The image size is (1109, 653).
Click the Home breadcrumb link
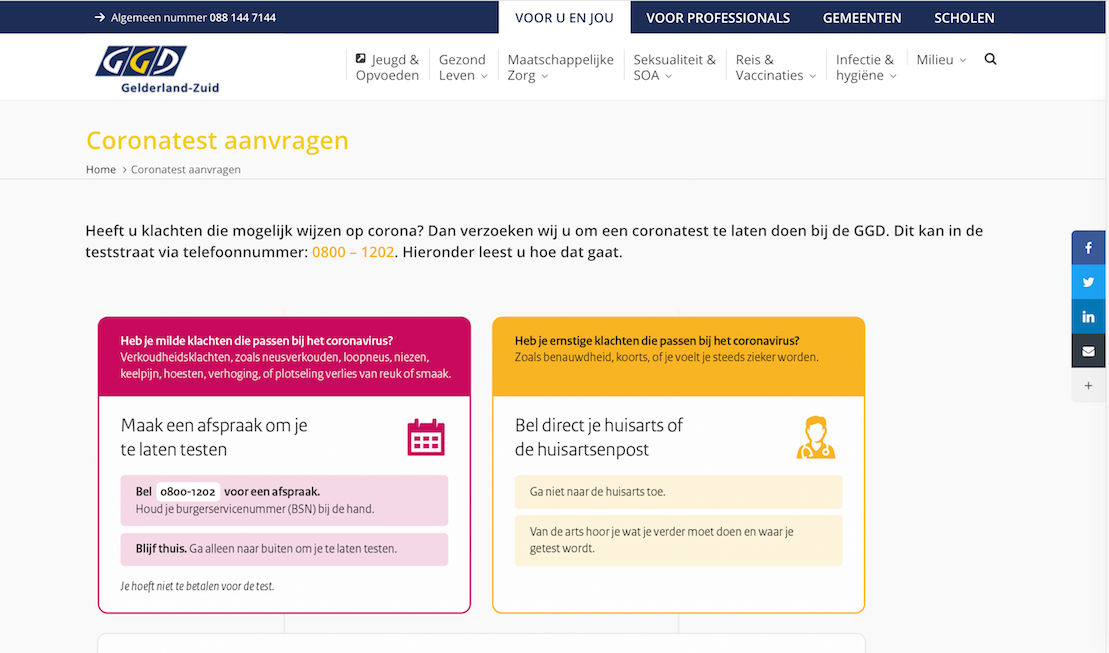[101, 169]
